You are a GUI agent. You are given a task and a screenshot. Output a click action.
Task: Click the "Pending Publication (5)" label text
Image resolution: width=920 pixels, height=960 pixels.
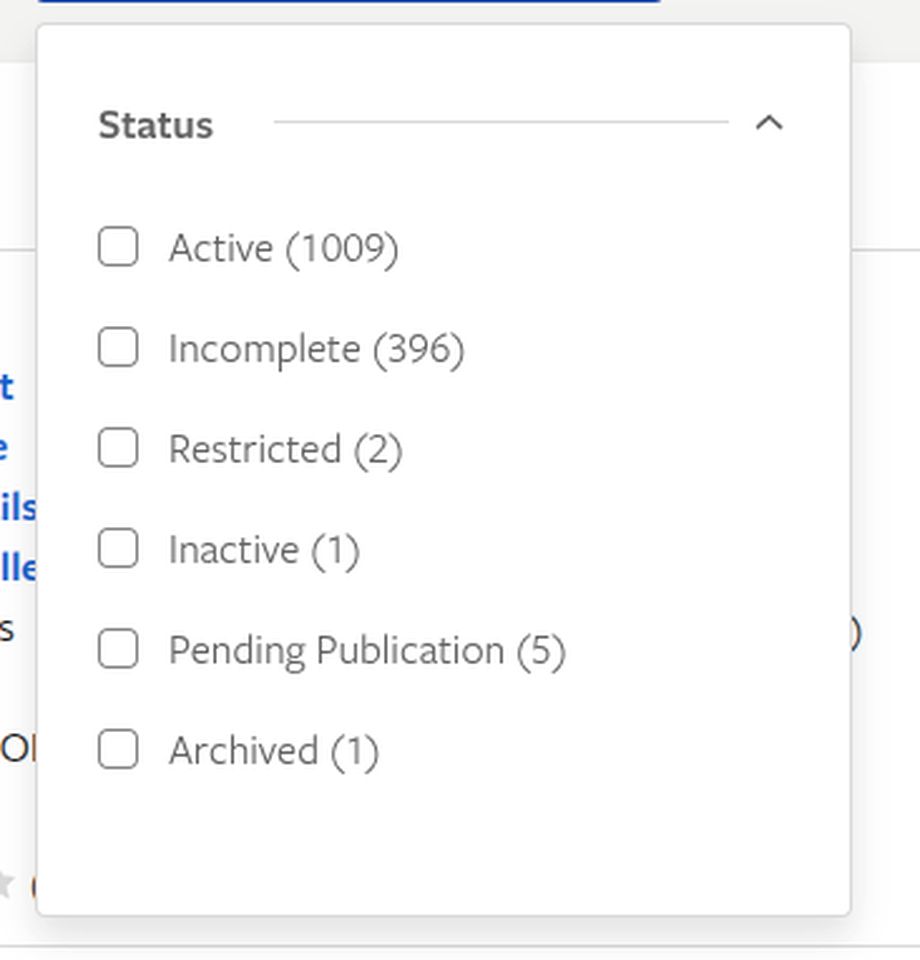click(x=366, y=650)
